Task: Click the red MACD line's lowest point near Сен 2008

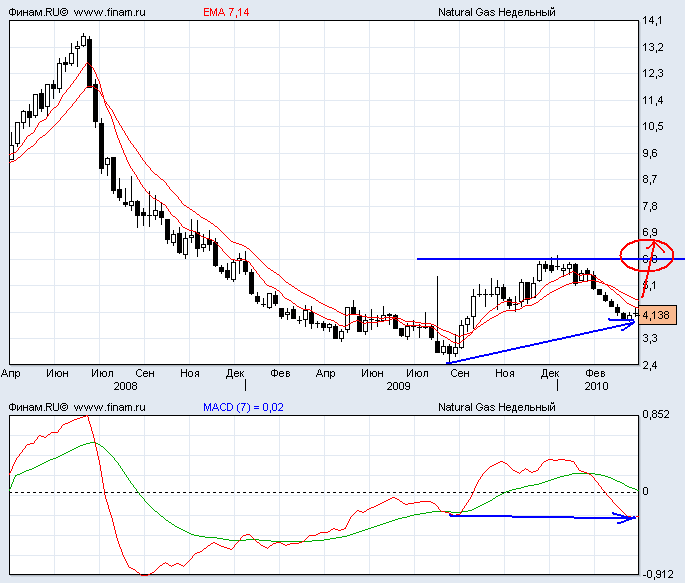Action: click(145, 574)
